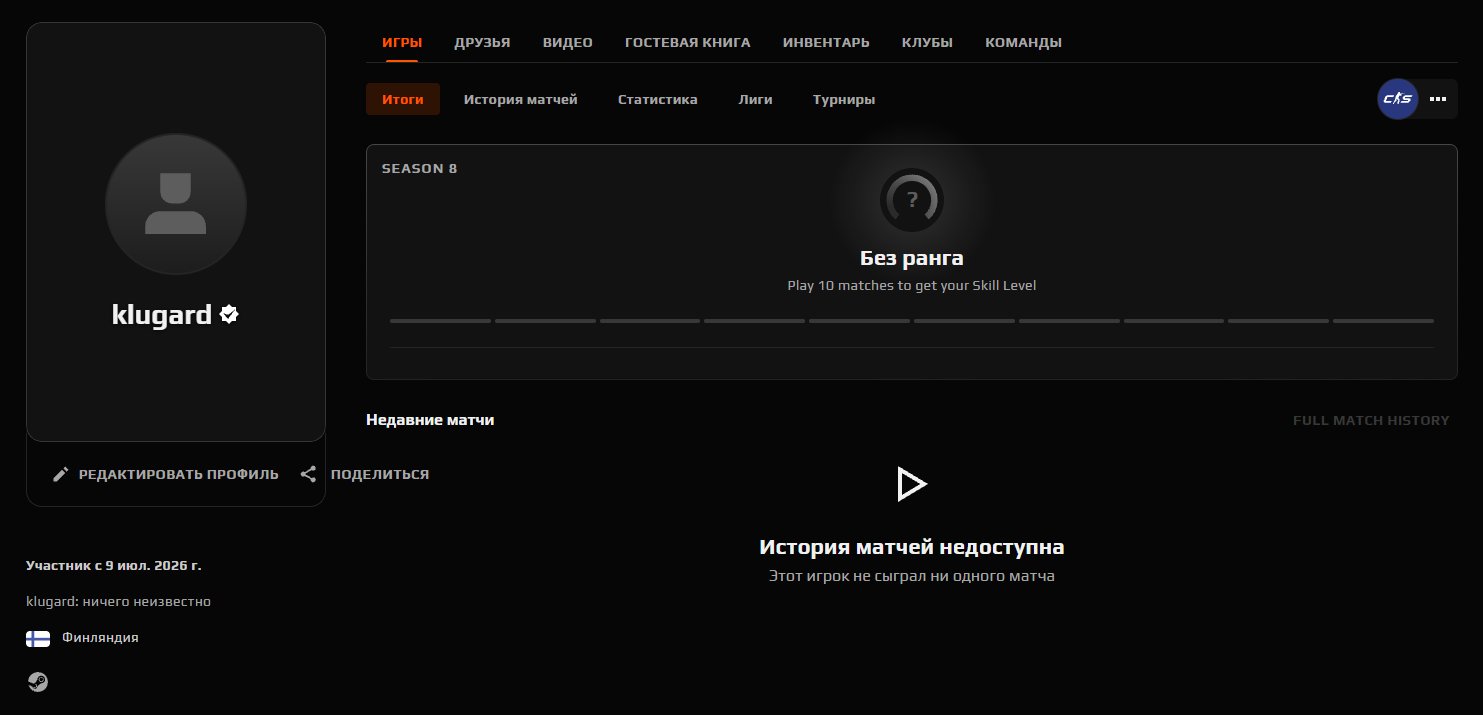Click the klugard profile avatar
Screen dimensions: 1483x715
(x=176, y=204)
